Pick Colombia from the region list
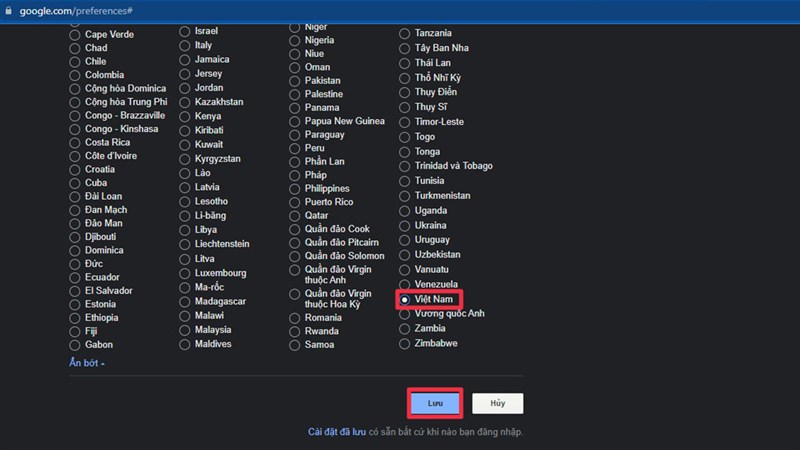 [x=75, y=76]
